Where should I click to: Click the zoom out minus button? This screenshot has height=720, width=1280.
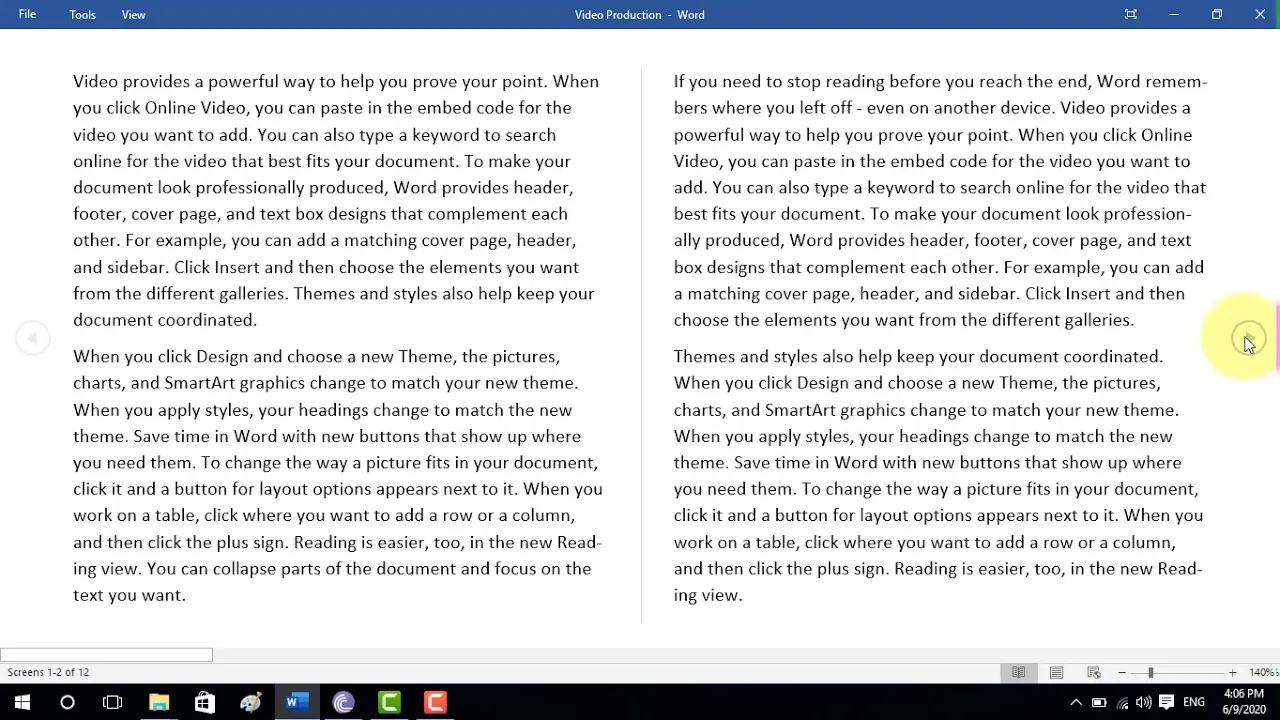(x=1121, y=673)
